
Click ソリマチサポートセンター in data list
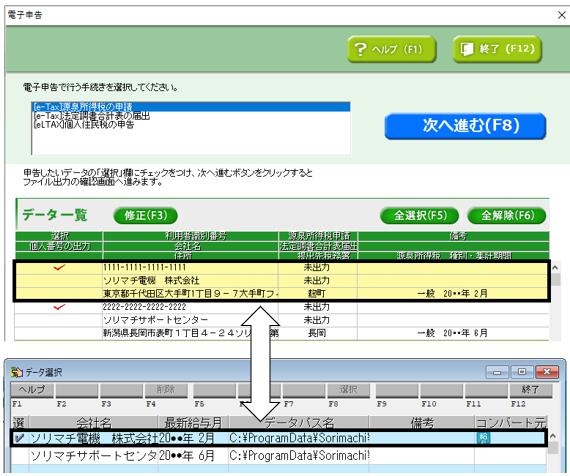pyautogui.click(x=190, y=320)
